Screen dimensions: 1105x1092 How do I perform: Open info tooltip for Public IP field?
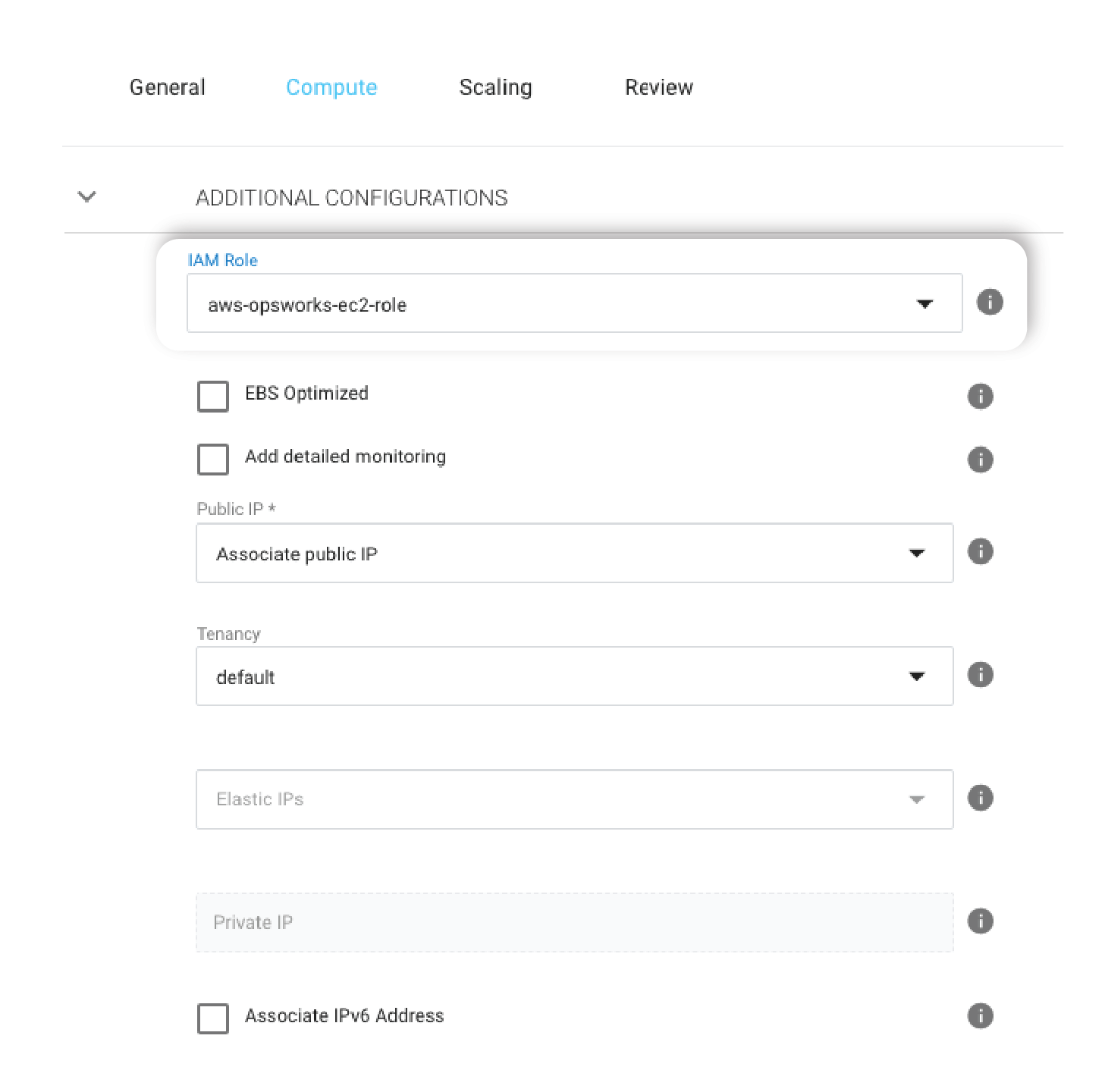pyautogui.click(x=980, y=551)
